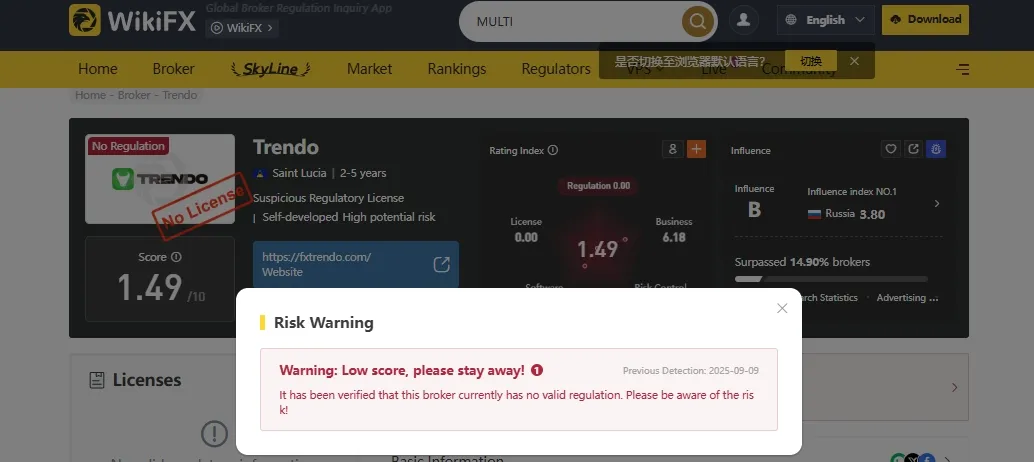Open the Market nav item
Image resolution: width=1034 pixels, height=462 pixels.
click(369, 69)
